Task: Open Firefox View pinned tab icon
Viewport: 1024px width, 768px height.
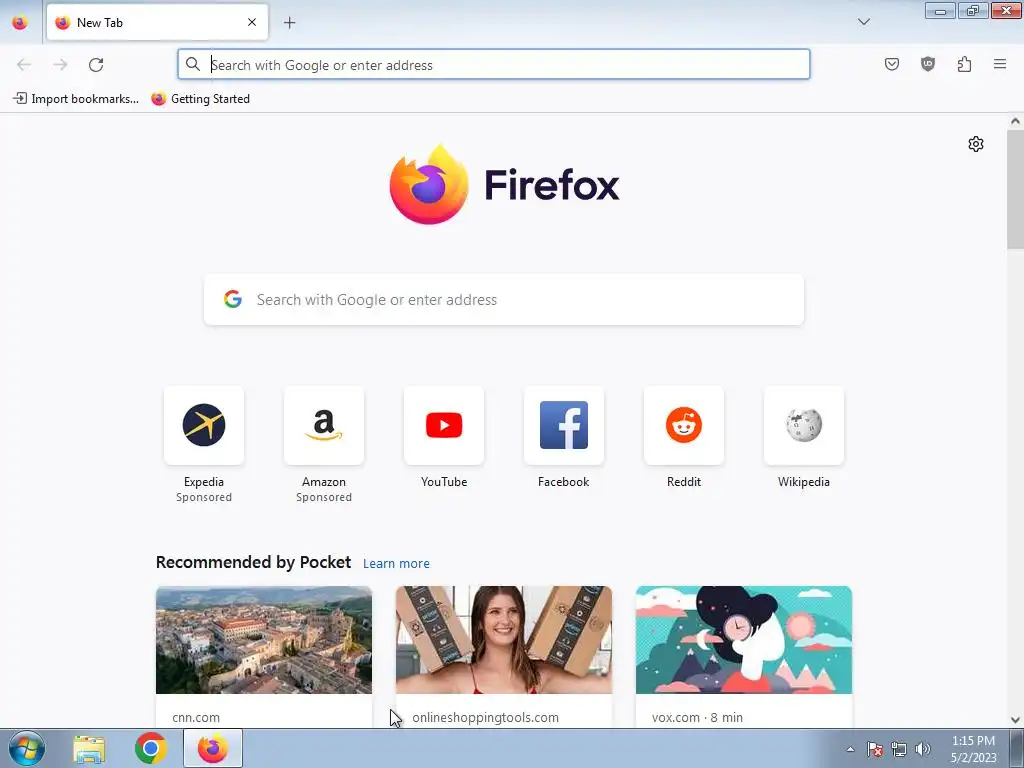Action: pyautogui.click(x=20, y=23)
